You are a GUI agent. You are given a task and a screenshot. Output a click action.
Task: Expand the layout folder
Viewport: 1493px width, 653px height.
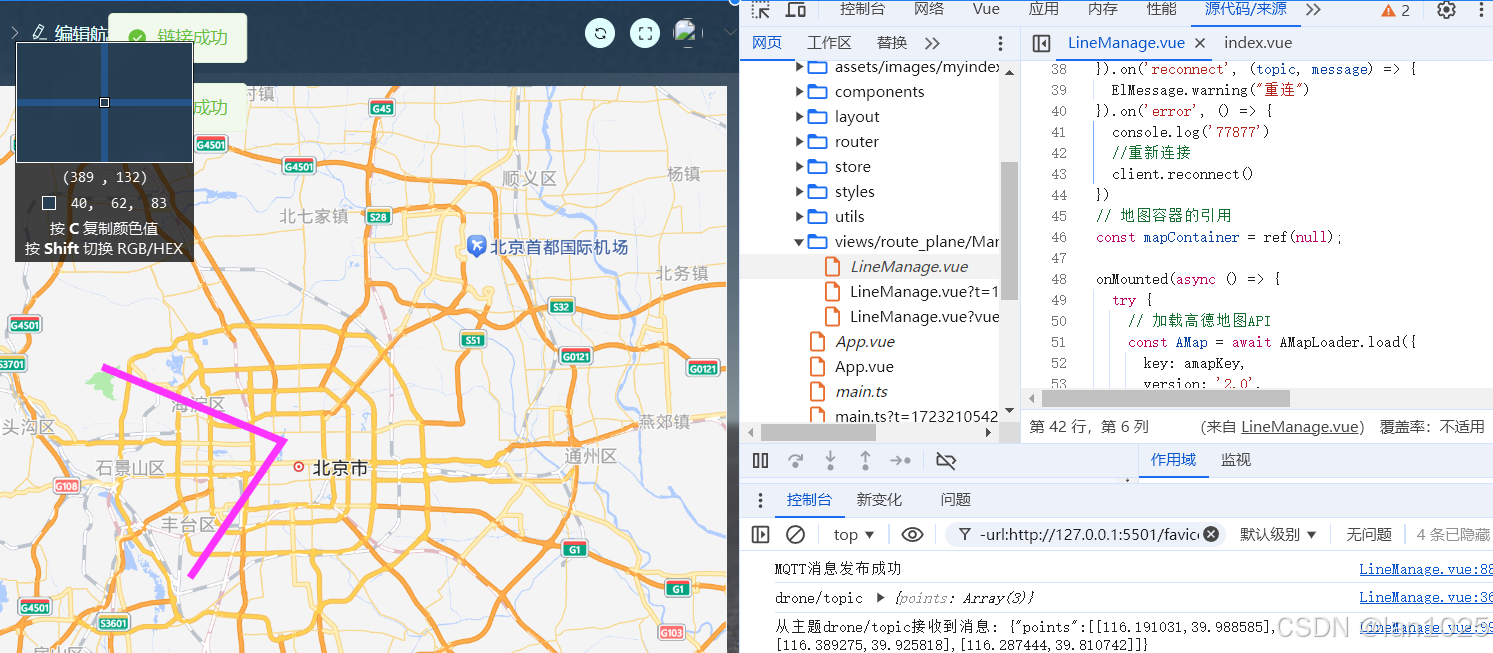[799, 116]
